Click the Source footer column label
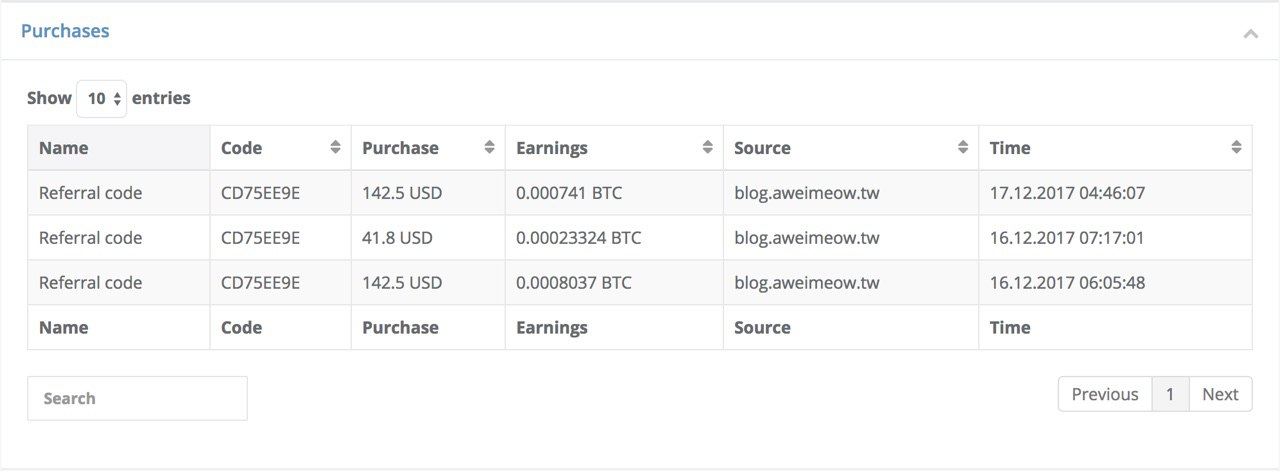The width and height of the screenshot is (1280, 471). [x=762, y=328]
